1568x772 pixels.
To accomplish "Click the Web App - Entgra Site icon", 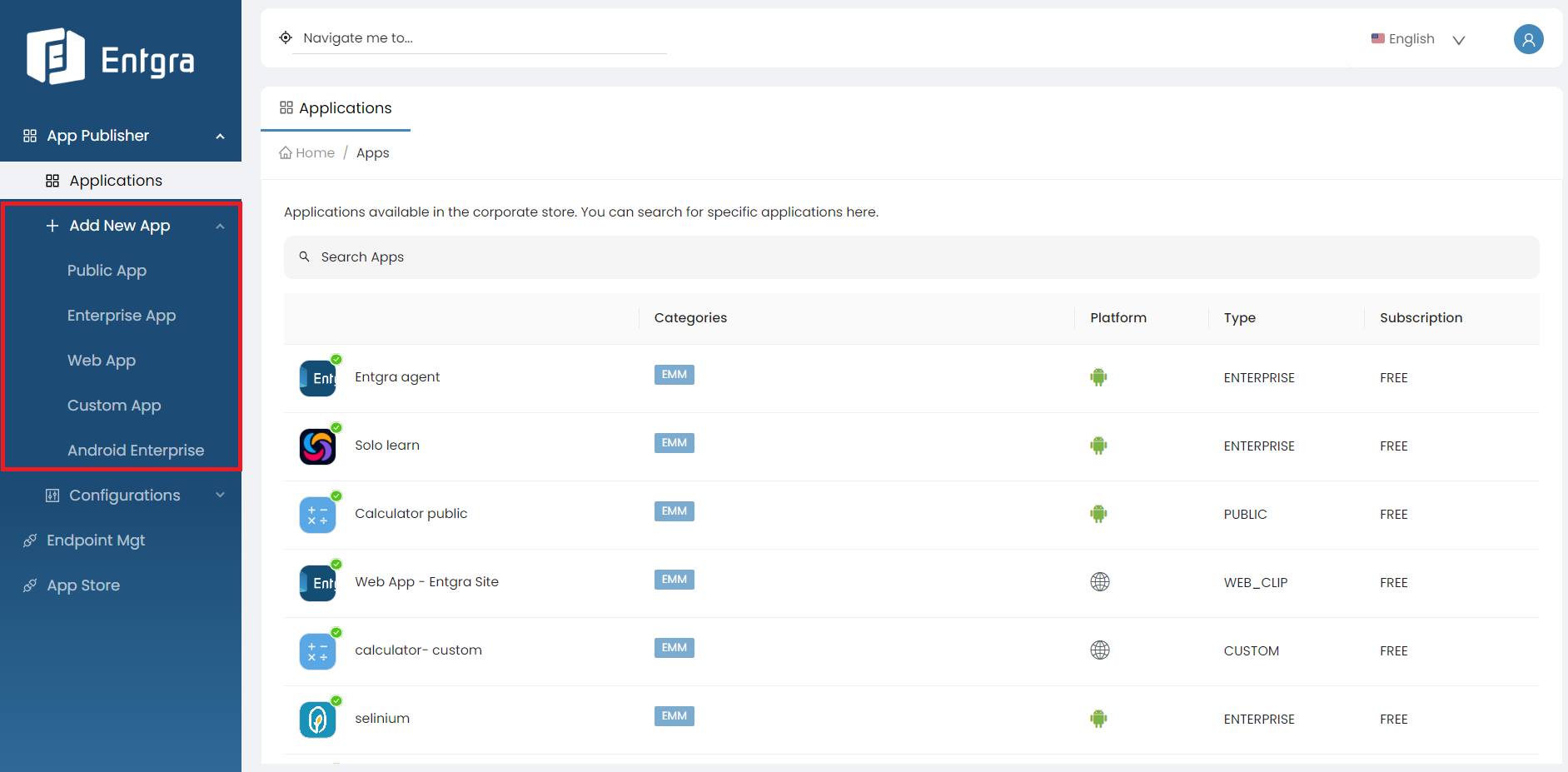I will pyautogui.click(x=318, y=583).
